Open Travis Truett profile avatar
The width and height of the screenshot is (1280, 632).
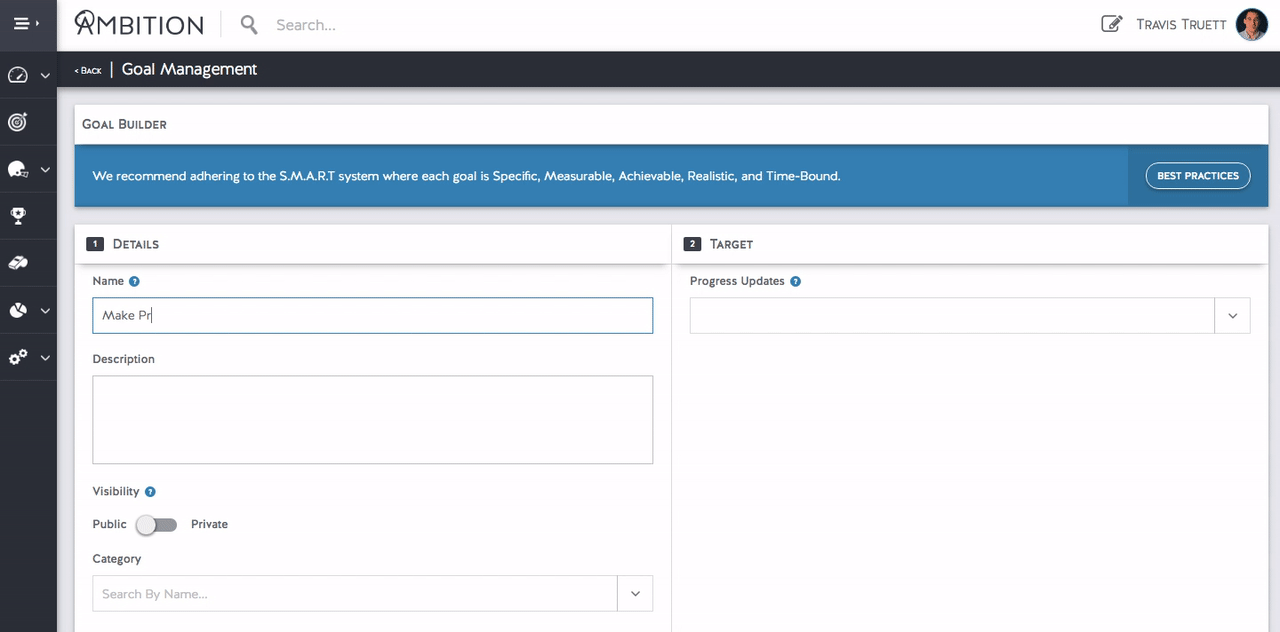(x=1252, y=24)
